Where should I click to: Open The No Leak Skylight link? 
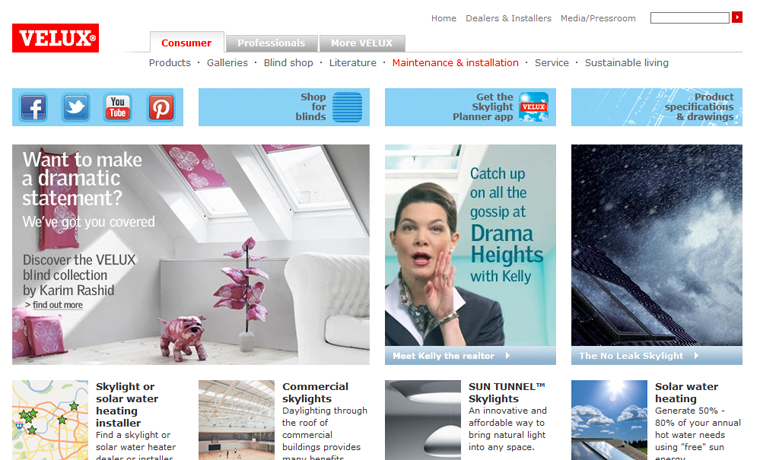tap(631, 356)
